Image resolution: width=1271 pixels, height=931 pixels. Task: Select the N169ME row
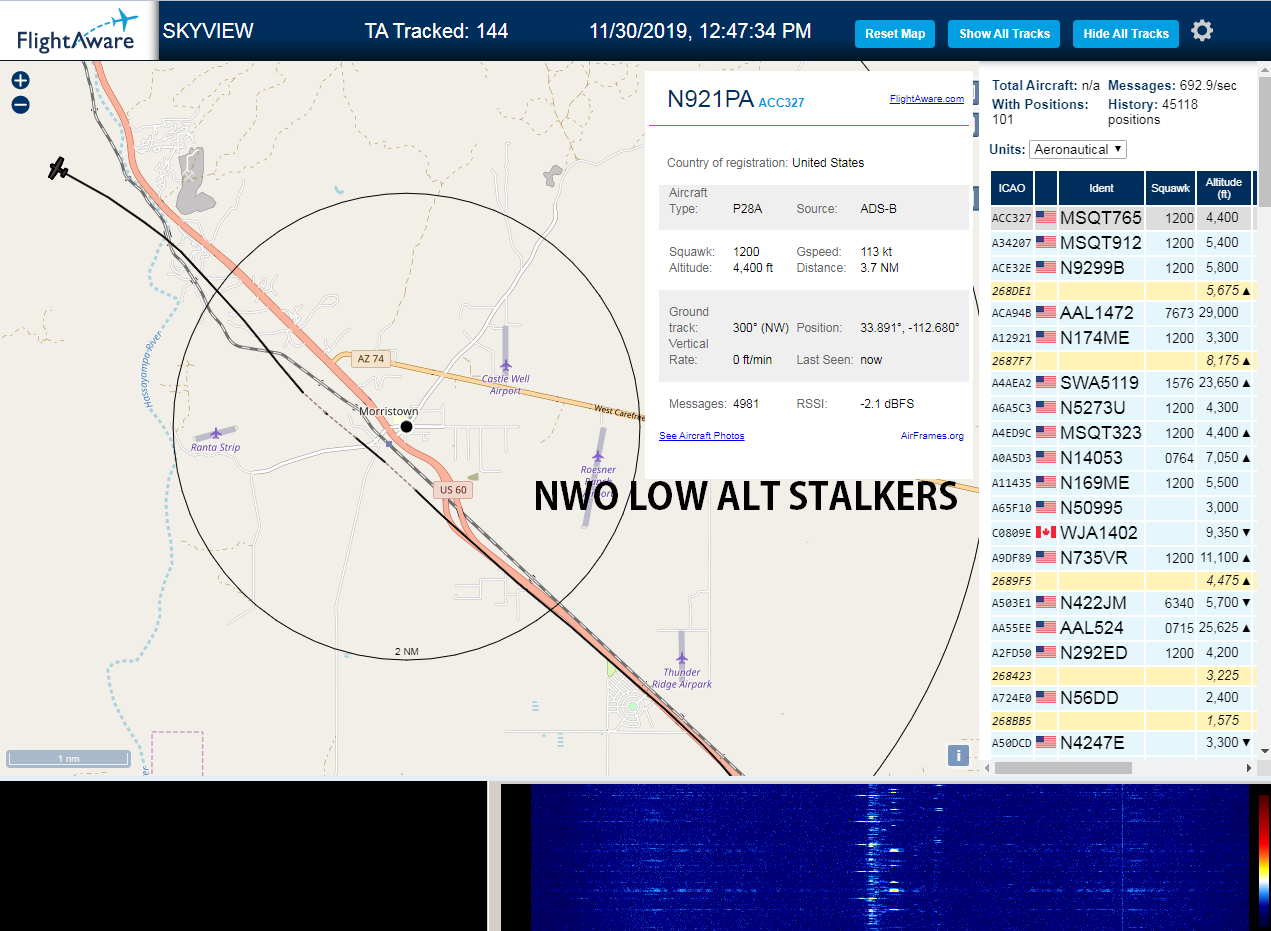[1123, 483]
